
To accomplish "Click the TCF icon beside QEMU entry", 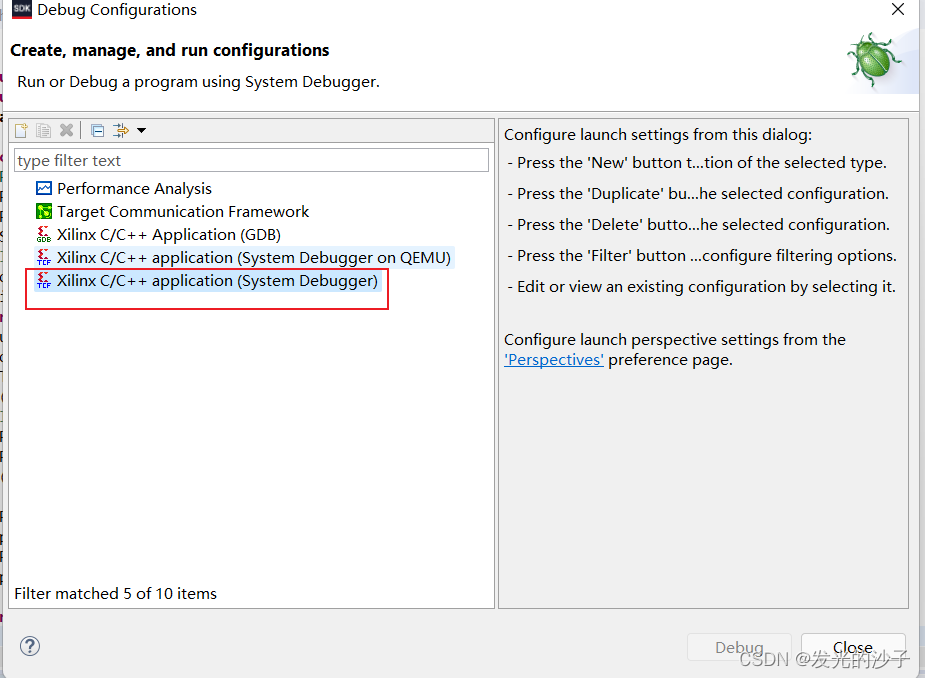I will pyautogui.click(x=44, y=257).
